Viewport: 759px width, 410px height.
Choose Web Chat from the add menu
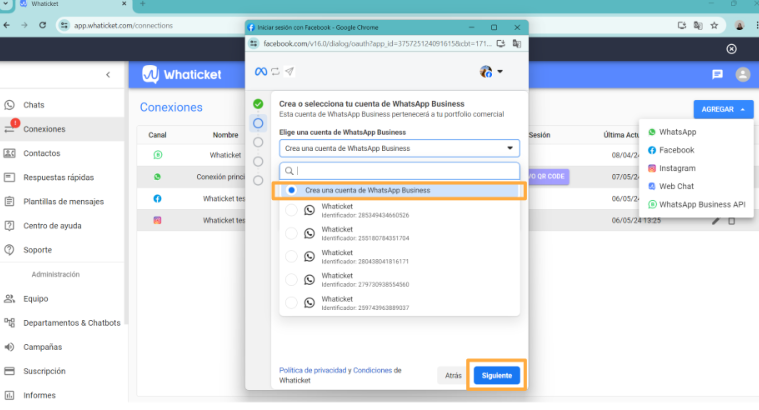(671, 186)
